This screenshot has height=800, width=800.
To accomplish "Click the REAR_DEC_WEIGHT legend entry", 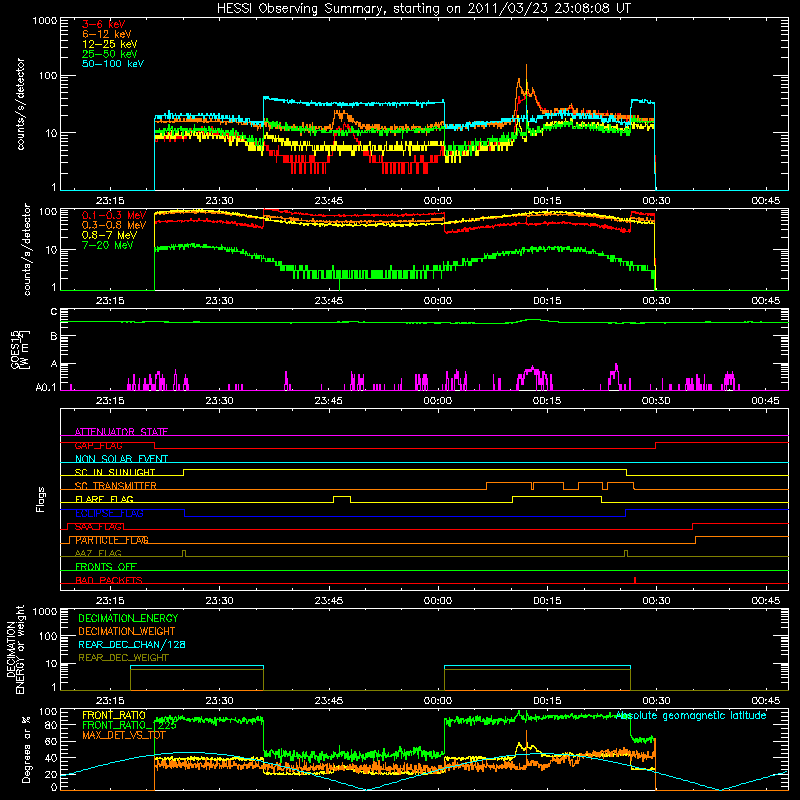I will click(x=123, y=658).
